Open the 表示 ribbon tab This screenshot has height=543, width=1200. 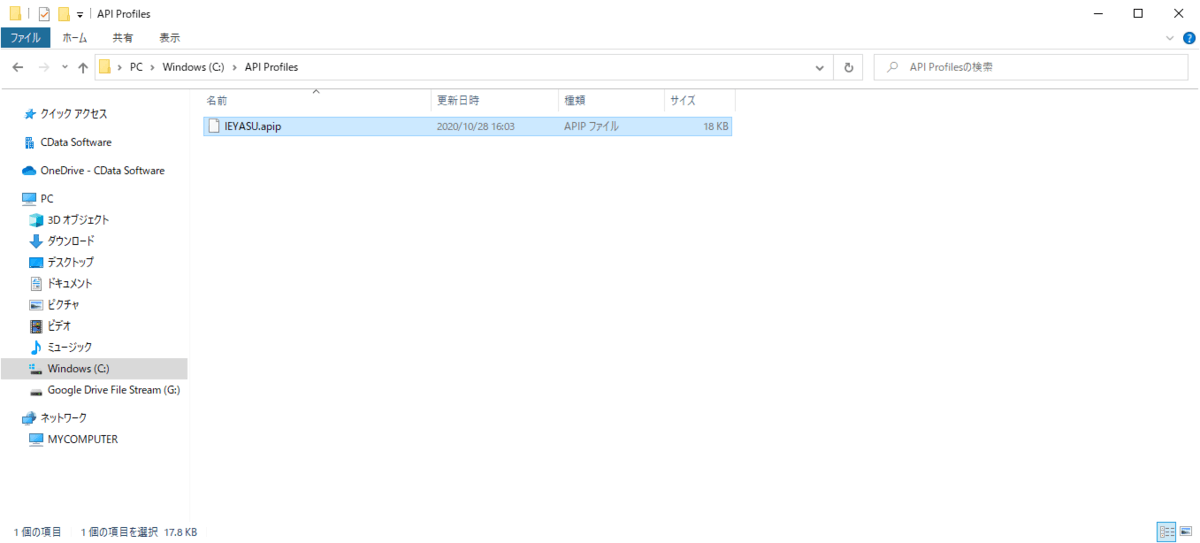coord(169,38)
